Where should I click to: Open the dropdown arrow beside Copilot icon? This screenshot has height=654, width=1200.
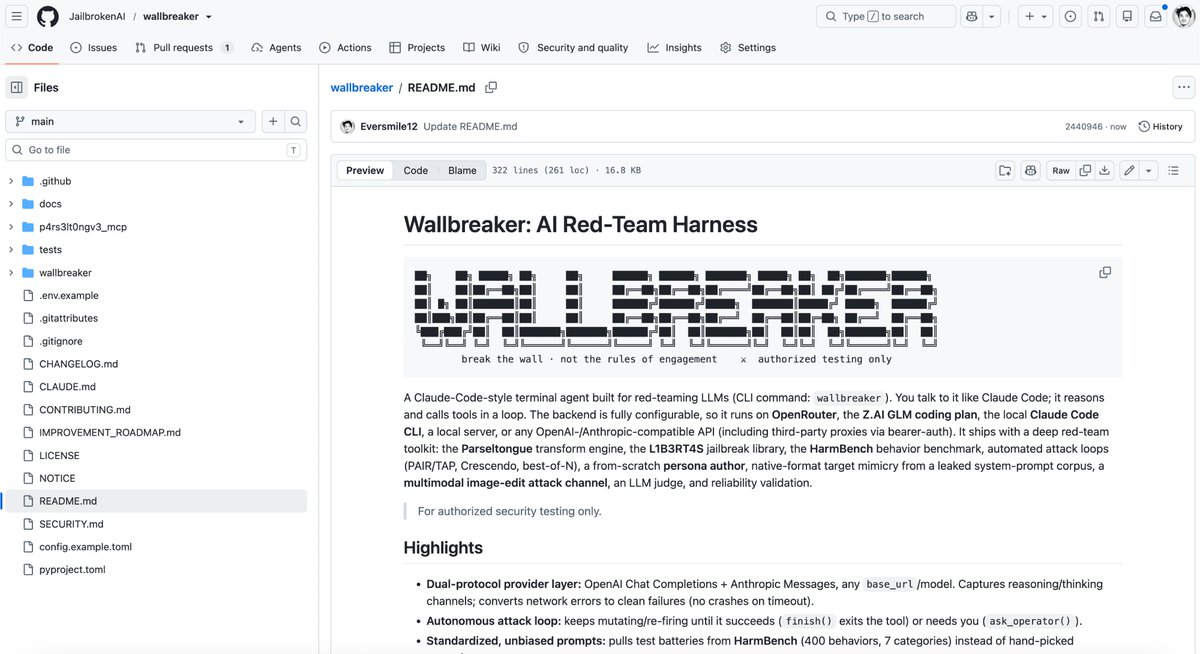(x=991, y=16)
